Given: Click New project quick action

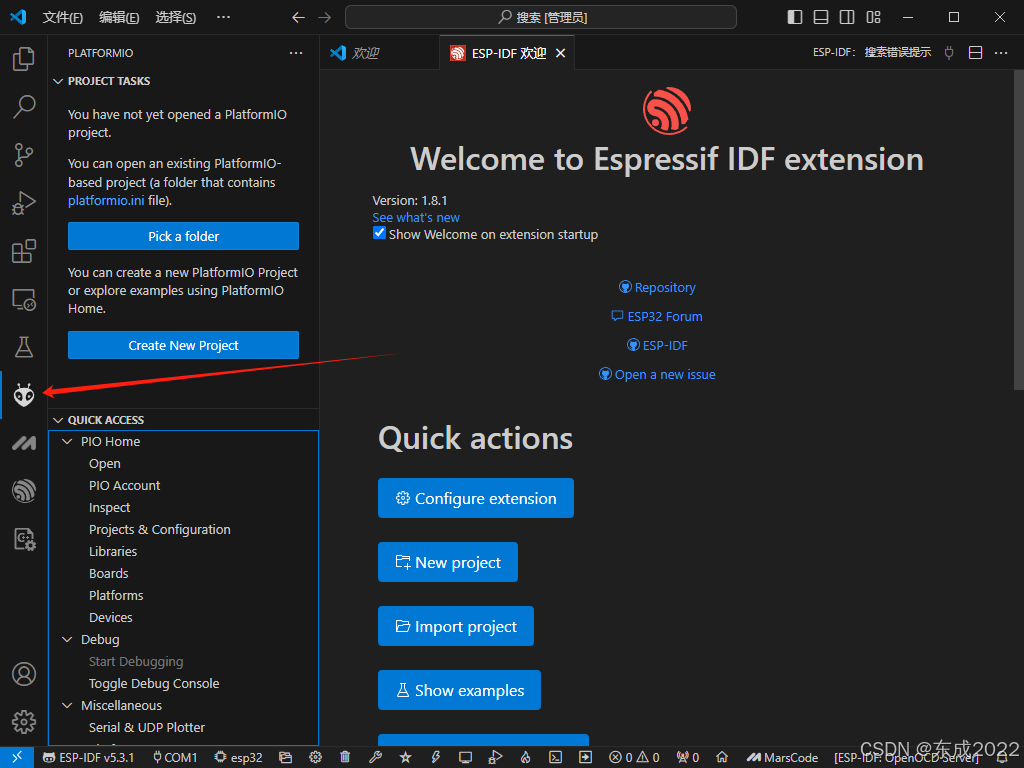Looking at the screenshot, I should (x=448, y=562).
